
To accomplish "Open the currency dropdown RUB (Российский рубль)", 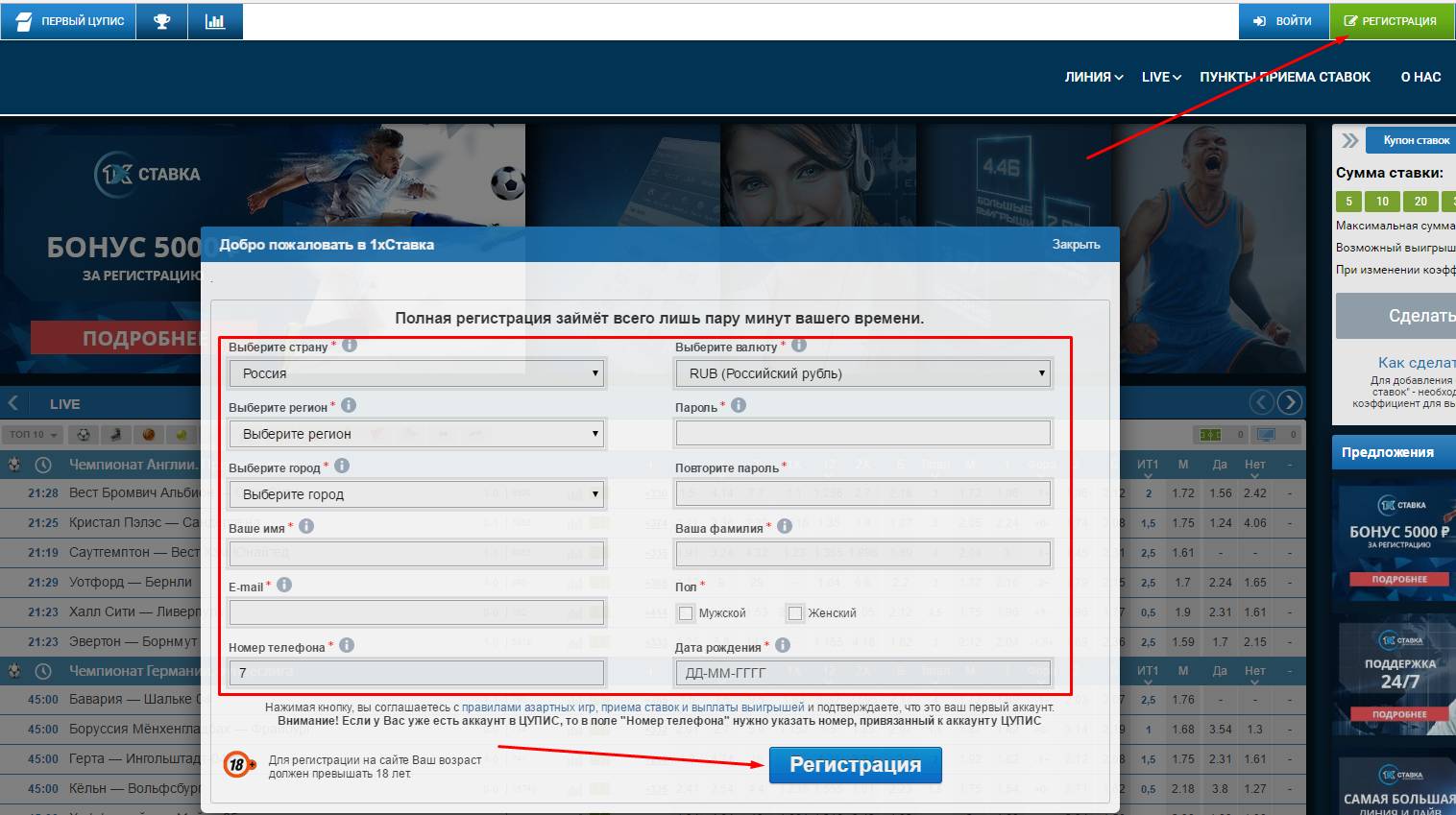I will [x=863, y=373].
